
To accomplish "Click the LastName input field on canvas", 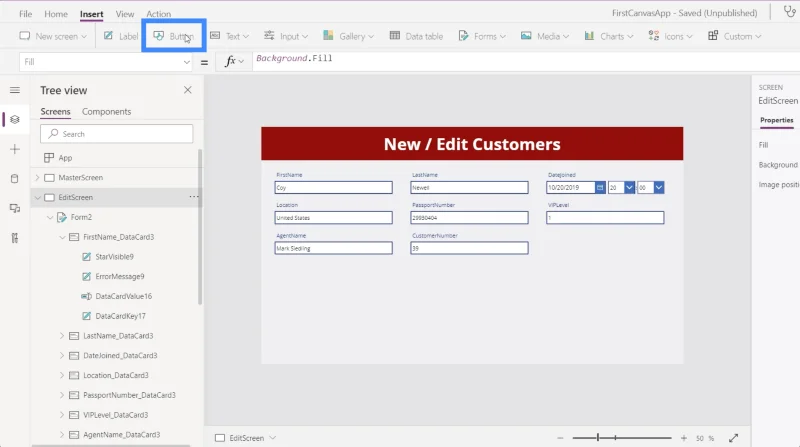I will [469, 187].
